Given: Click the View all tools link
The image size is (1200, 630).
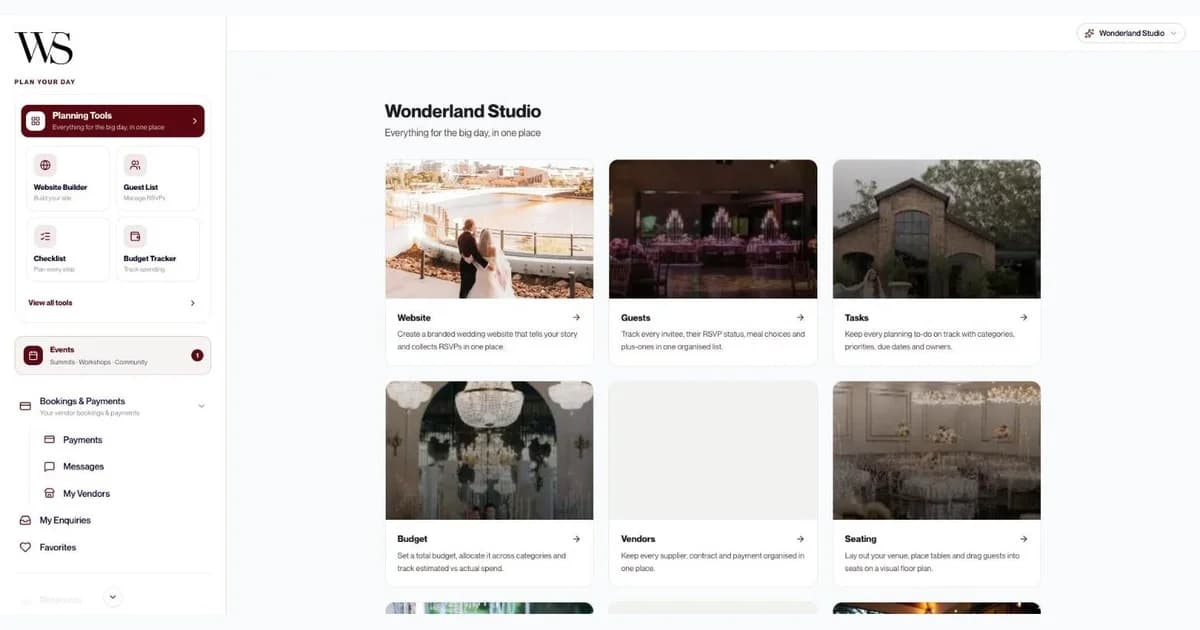Looking at the screenshot, I should pyautogui.click(x=50, y=303).
